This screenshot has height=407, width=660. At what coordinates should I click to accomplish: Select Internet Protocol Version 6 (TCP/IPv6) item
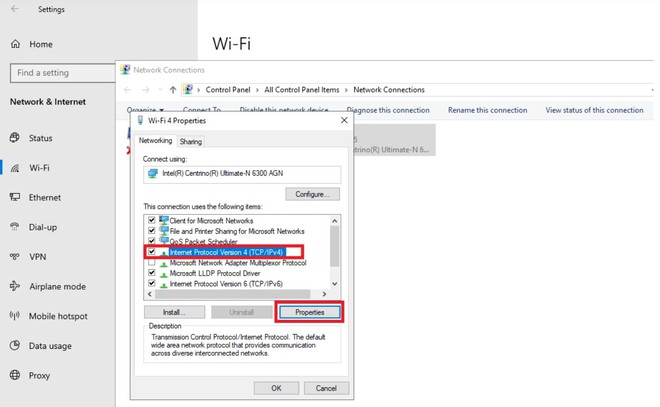(x=226, y=284)
